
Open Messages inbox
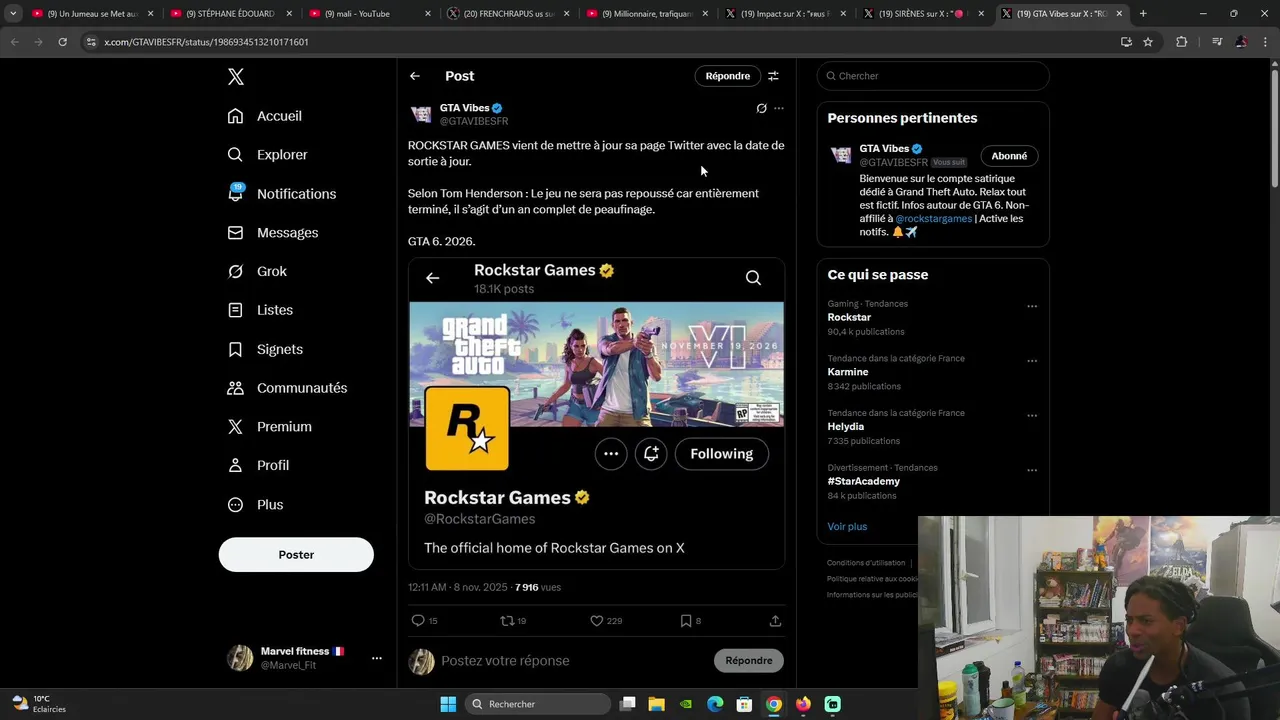273,233
